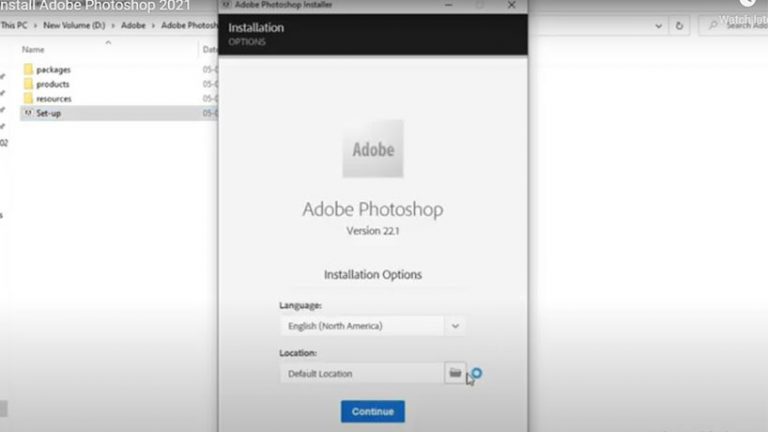The height and width of the screenshot is (432, 768).
Task: Click the Adobe logo in installer
Action: pos(373,148)
